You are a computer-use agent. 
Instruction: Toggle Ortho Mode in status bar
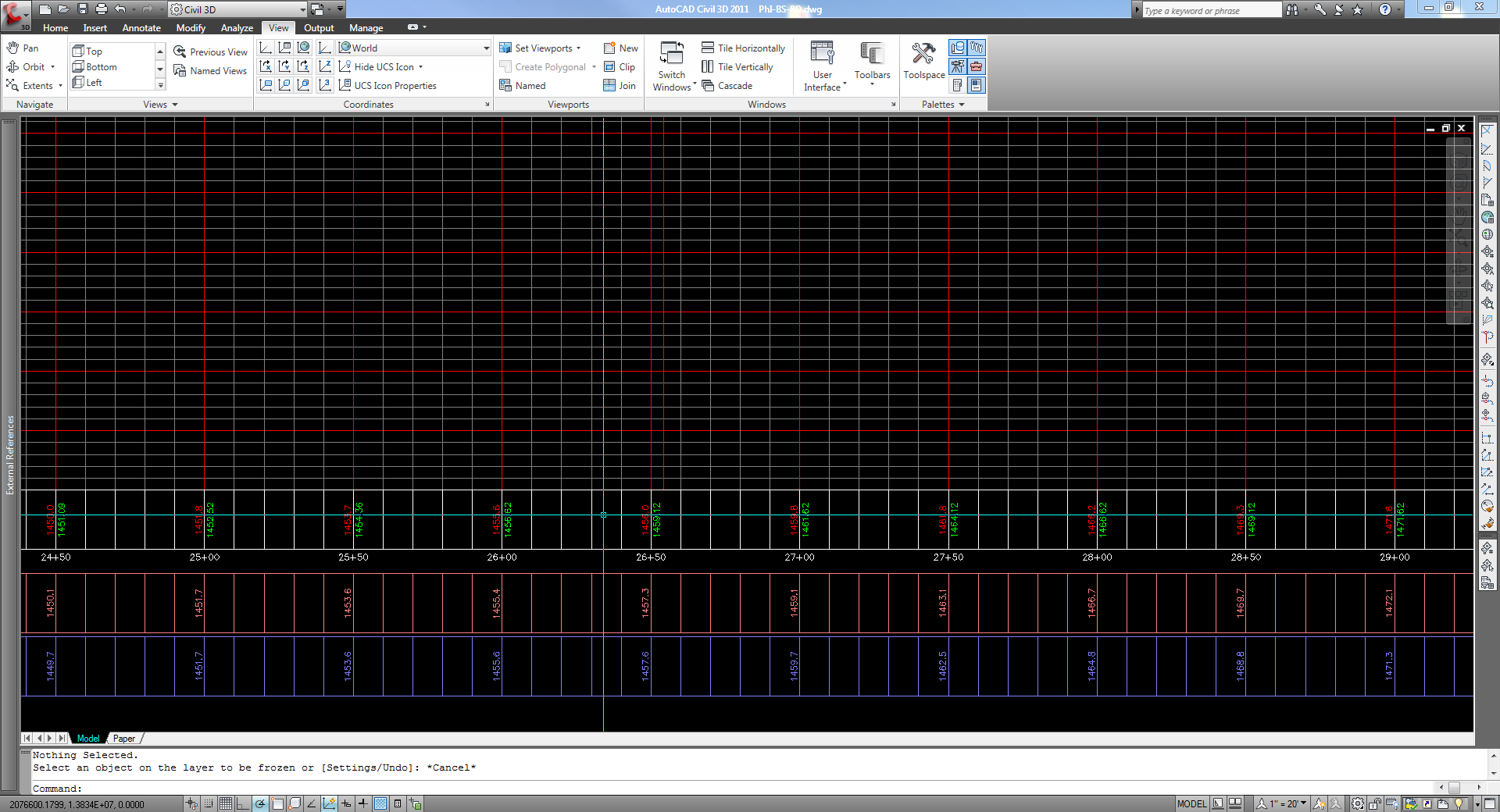tap(243, 804)
